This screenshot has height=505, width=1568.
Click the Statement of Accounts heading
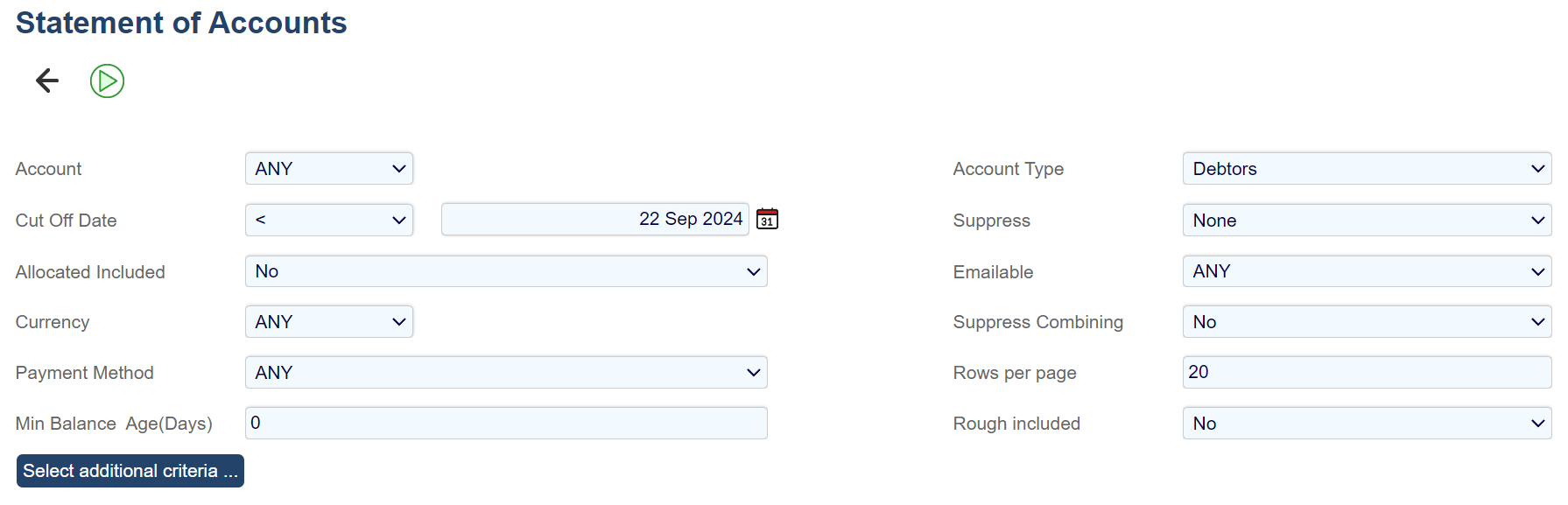click(x=181, y=23)
